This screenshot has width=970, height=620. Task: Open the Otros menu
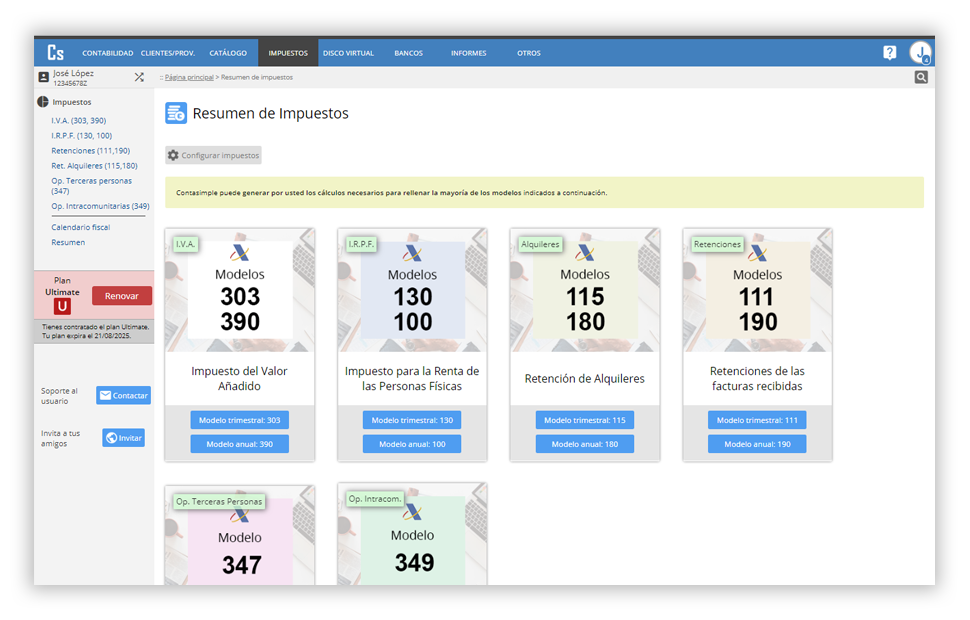pos(529,53)
